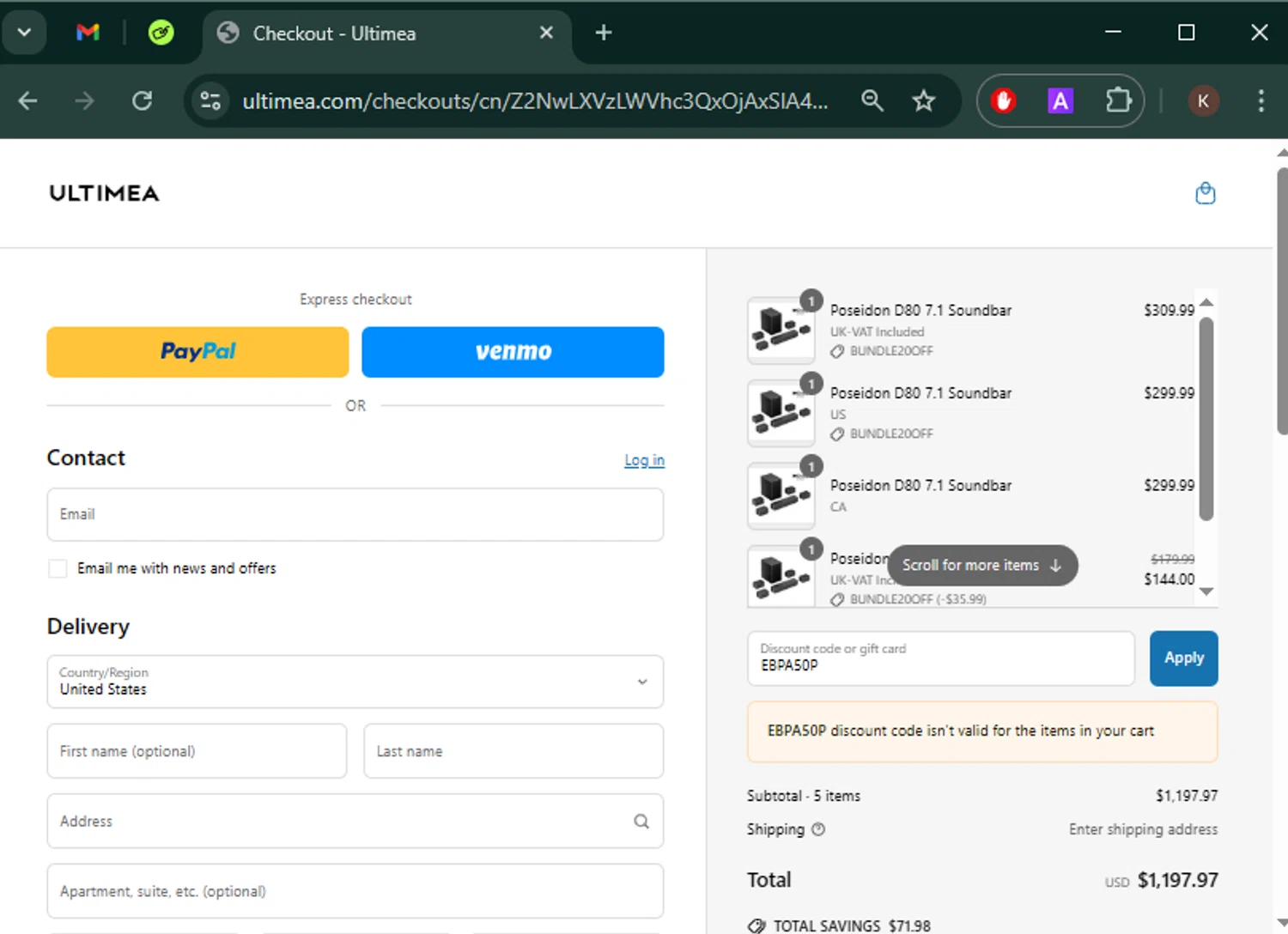Viewport: 1288px width, 934px height.
Task: Open the K profile avatar
Action: point(1203,101)
